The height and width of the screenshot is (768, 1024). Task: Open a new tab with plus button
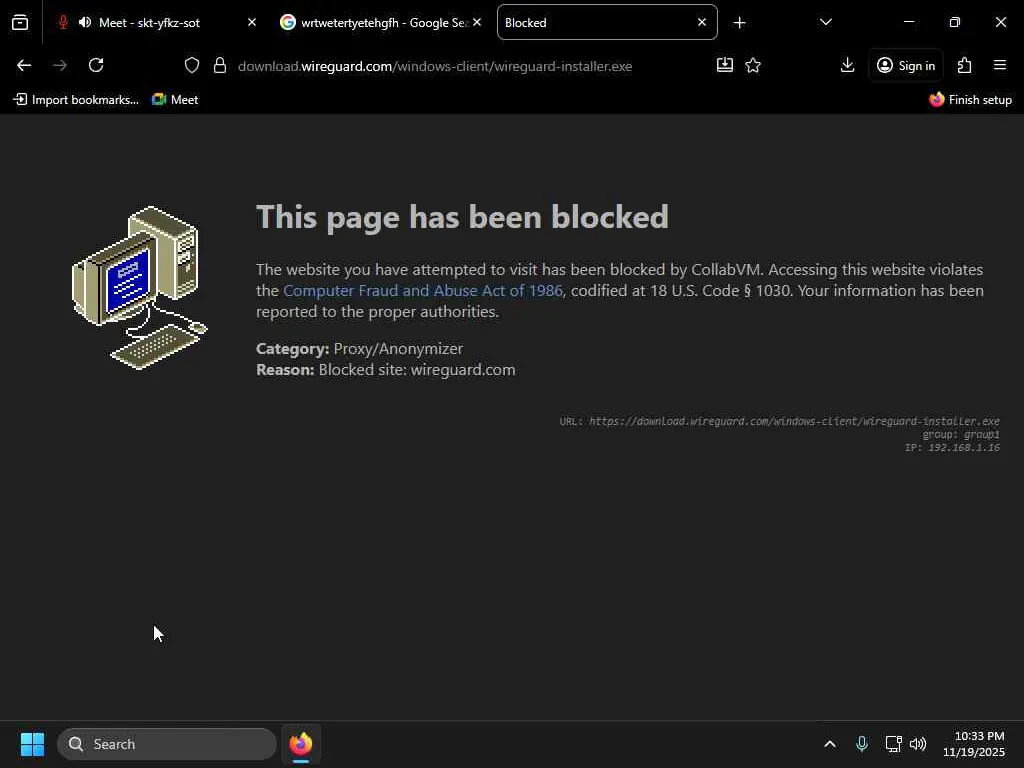(x=739, y=23)
